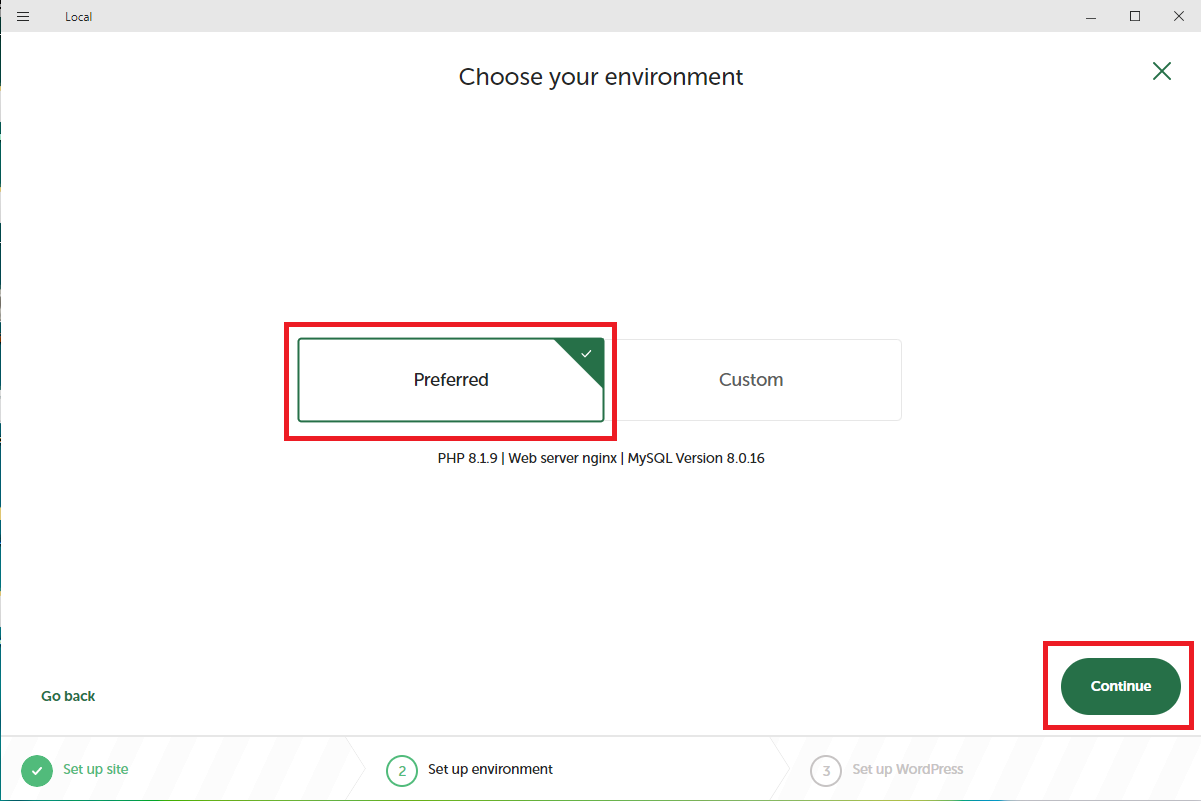The height and width of the screenshot is (801, 1201).
Task: Click the Continue button
Action: click(1119, 686)
